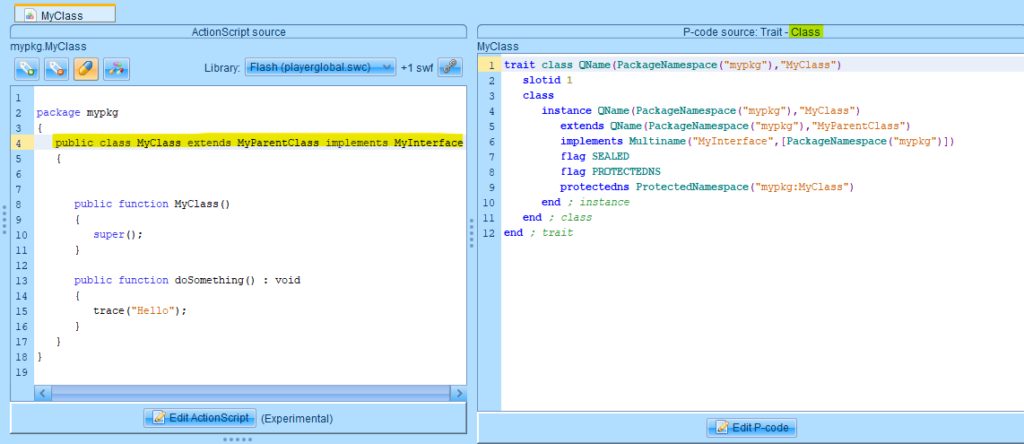This screenshot has width=1024, height=444.
Task: Click the "end ; instance" line
Action: [x=585, y=202]
